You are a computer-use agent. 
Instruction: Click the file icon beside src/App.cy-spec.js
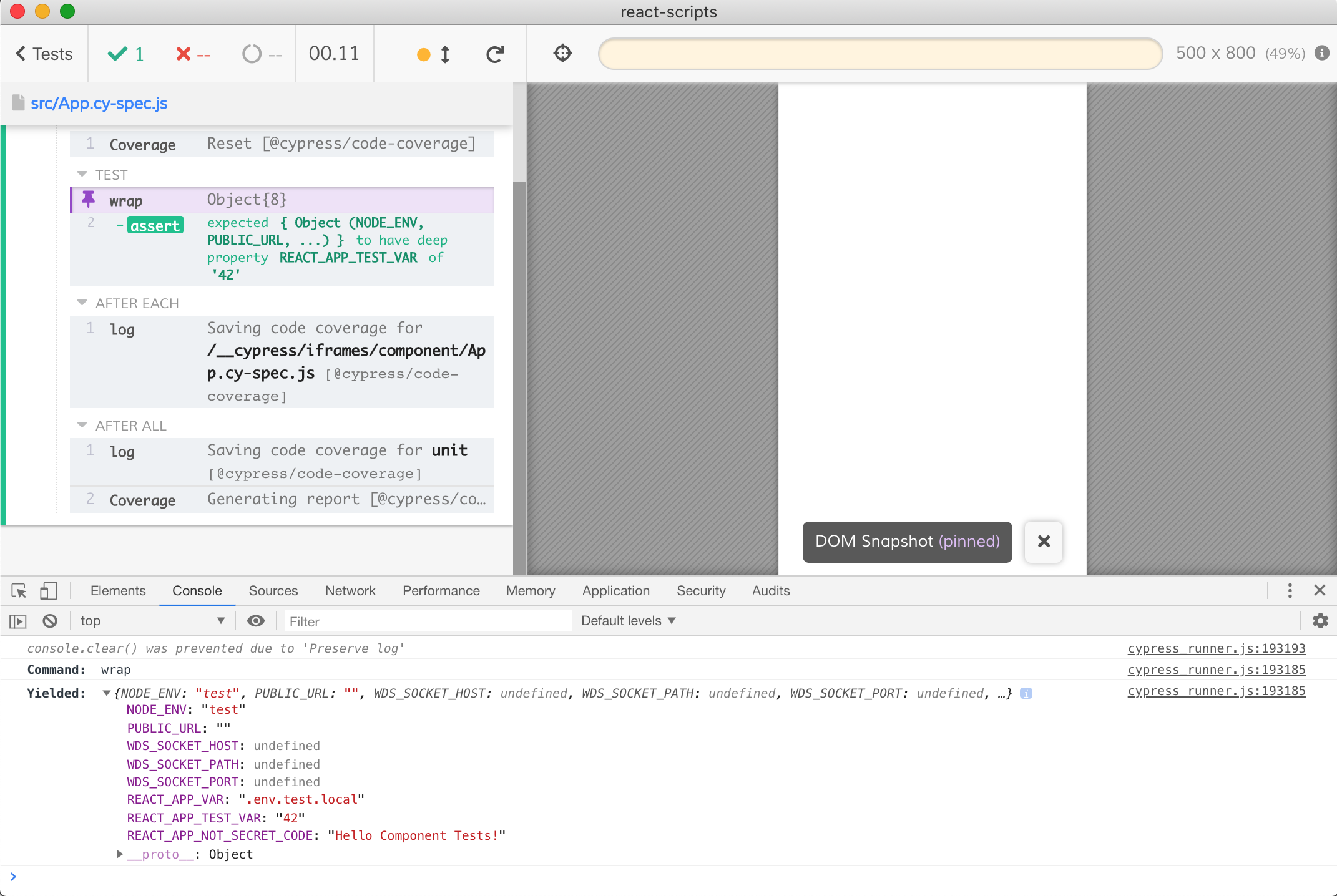(18, 103)
